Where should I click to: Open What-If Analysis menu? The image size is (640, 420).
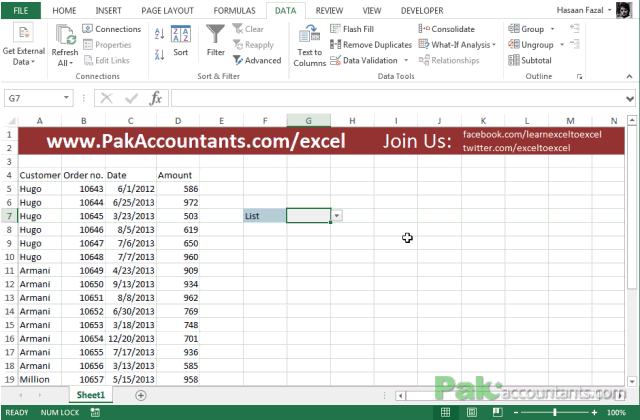click(x=457, y=45)
